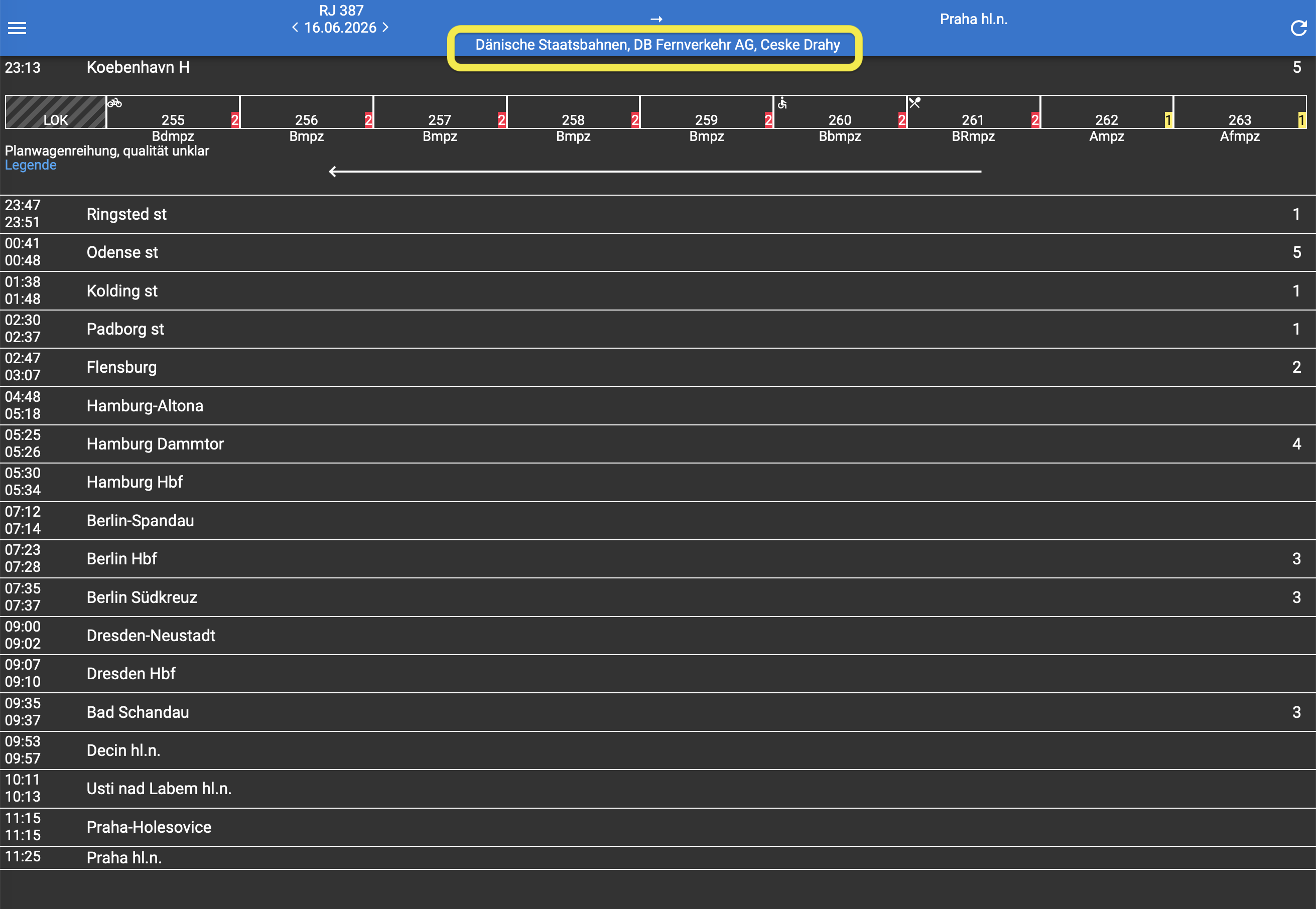
Task: Click yellow first-class marker on coach 262
Action: coord(1168,120)
